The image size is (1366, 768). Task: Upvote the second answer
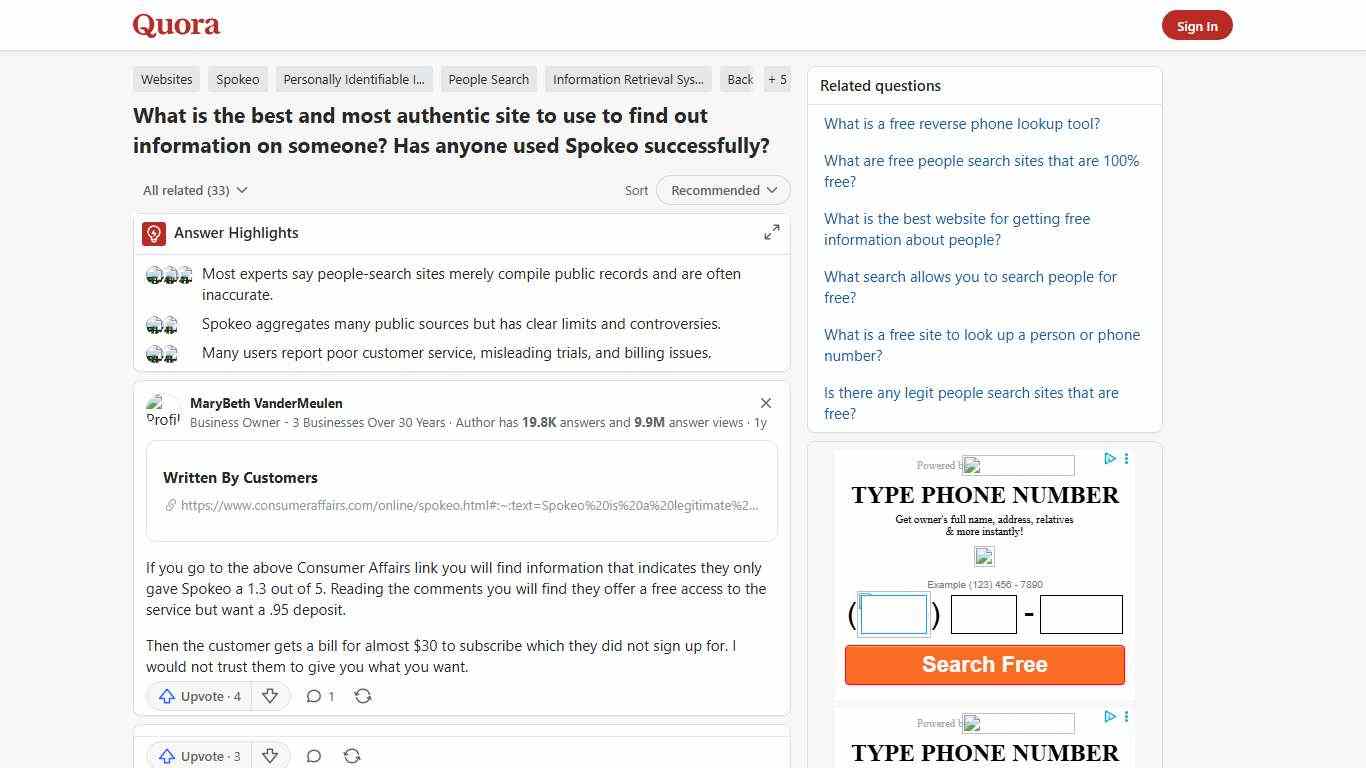point(197,756)
